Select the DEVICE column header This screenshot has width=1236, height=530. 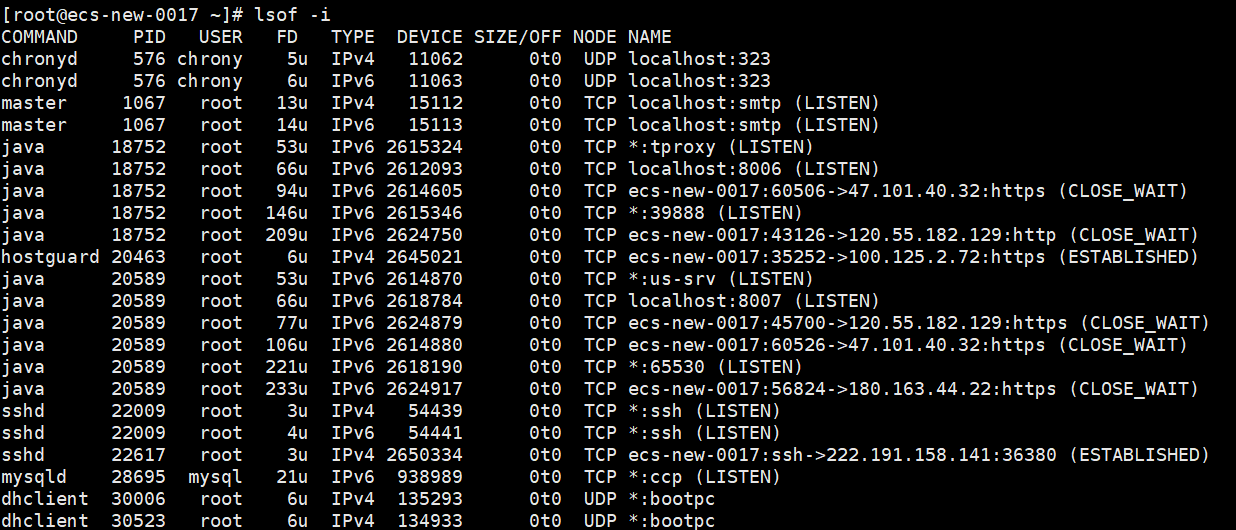tap(430, 37)
